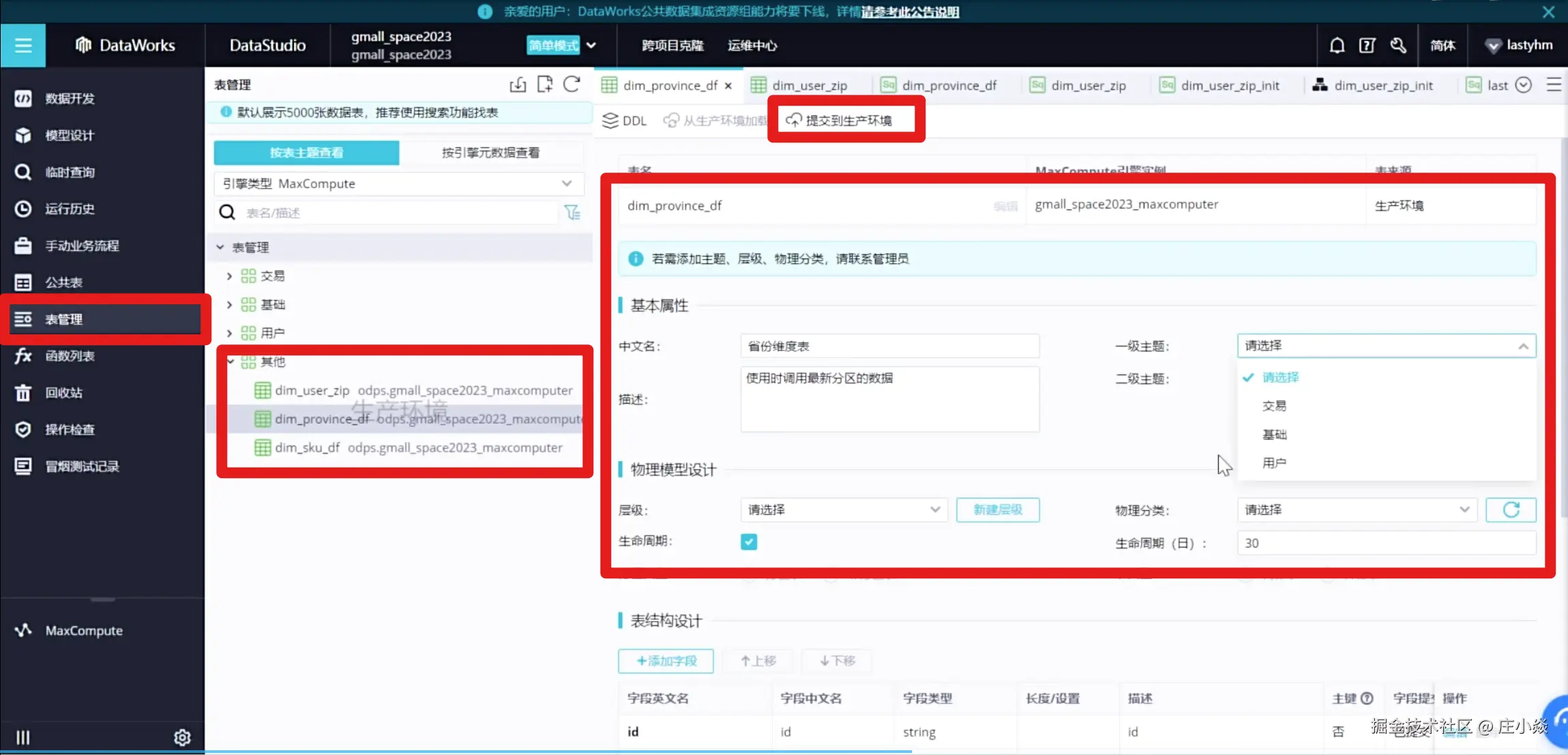Click the hamburger menu icon beside DataWorks
The image size is (1568, 755).
(23, 46)
